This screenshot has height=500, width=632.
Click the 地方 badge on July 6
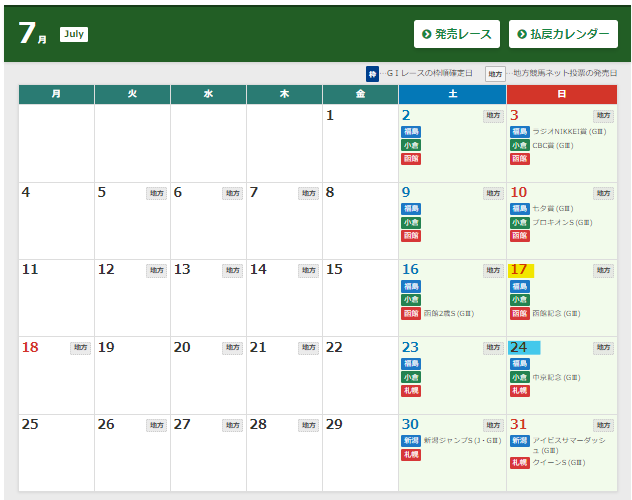pos(233,193)
